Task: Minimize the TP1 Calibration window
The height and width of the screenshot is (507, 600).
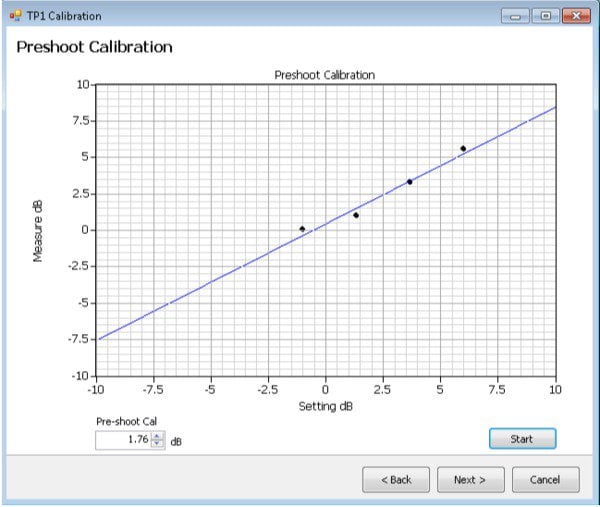Action: click(x=516, y=16)
